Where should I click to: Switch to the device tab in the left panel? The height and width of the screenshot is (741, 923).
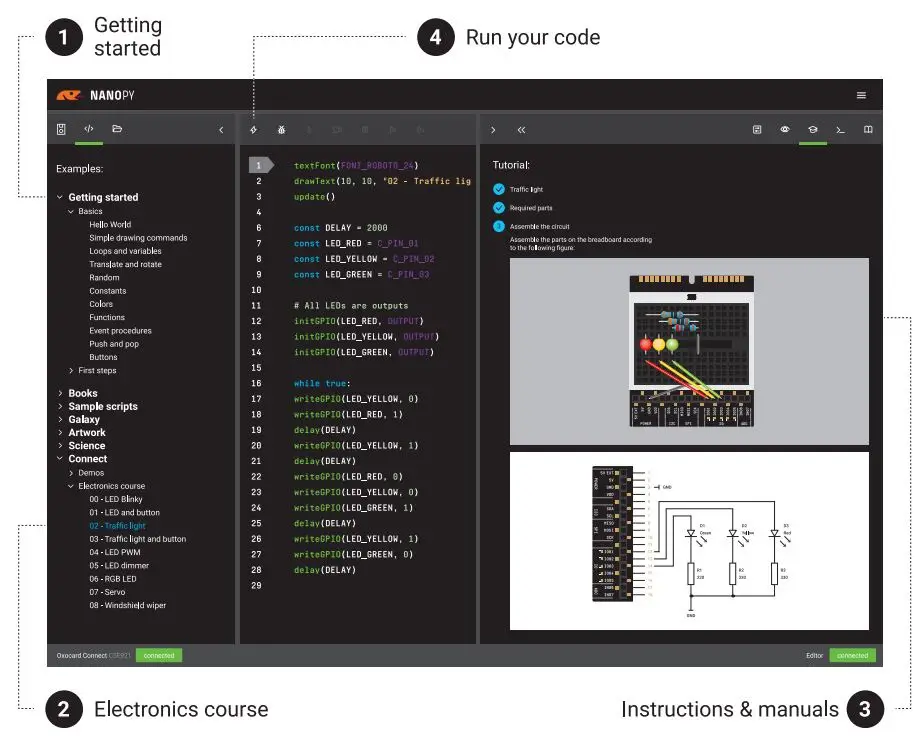[x=61, y=129]
